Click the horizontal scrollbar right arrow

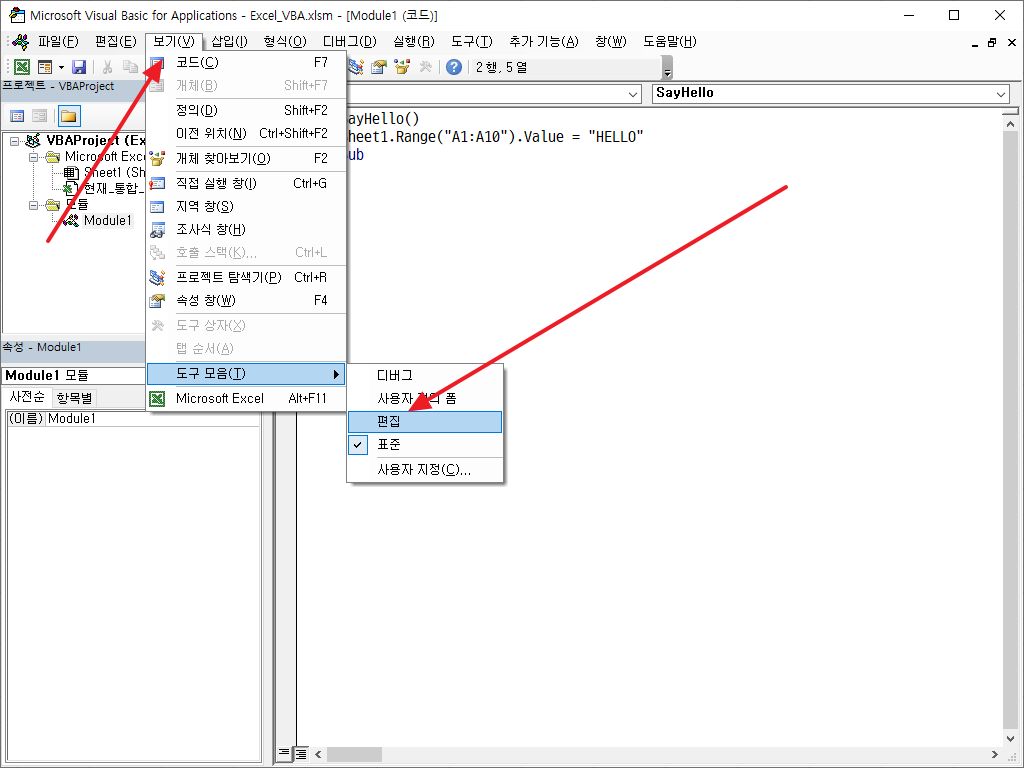994,754
